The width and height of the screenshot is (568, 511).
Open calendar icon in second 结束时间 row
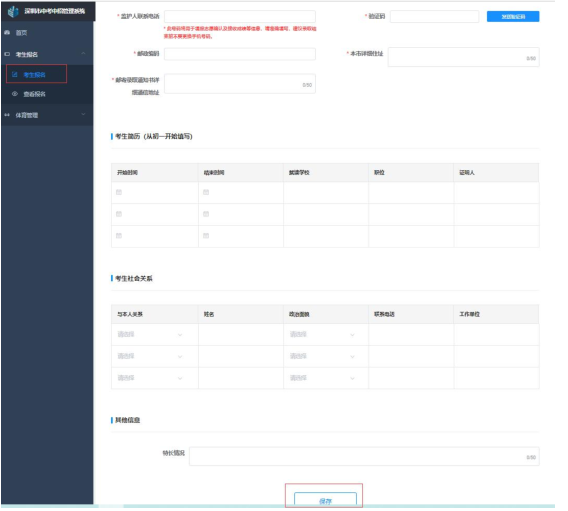[206, 214]
